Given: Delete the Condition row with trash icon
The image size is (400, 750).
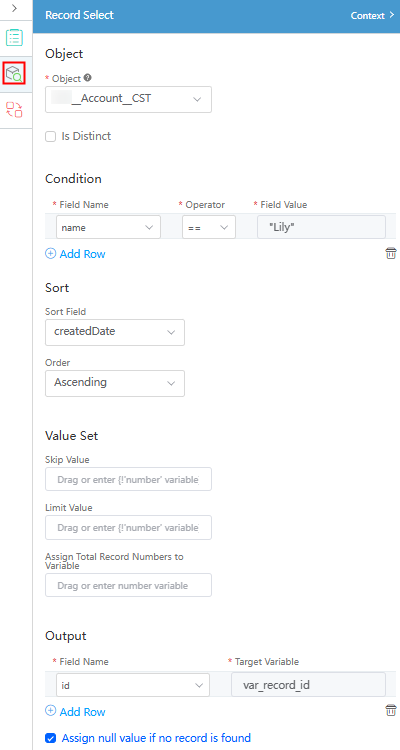Looking at the screenshot, I should click(391, 254).
